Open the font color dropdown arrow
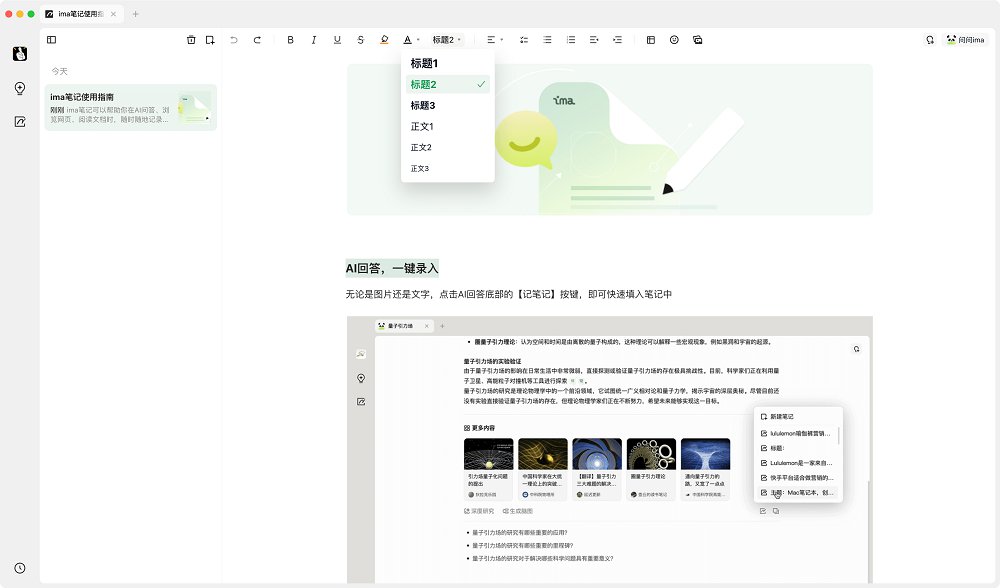The width and height of the screenshot is (1000, 588). [418, 40]
